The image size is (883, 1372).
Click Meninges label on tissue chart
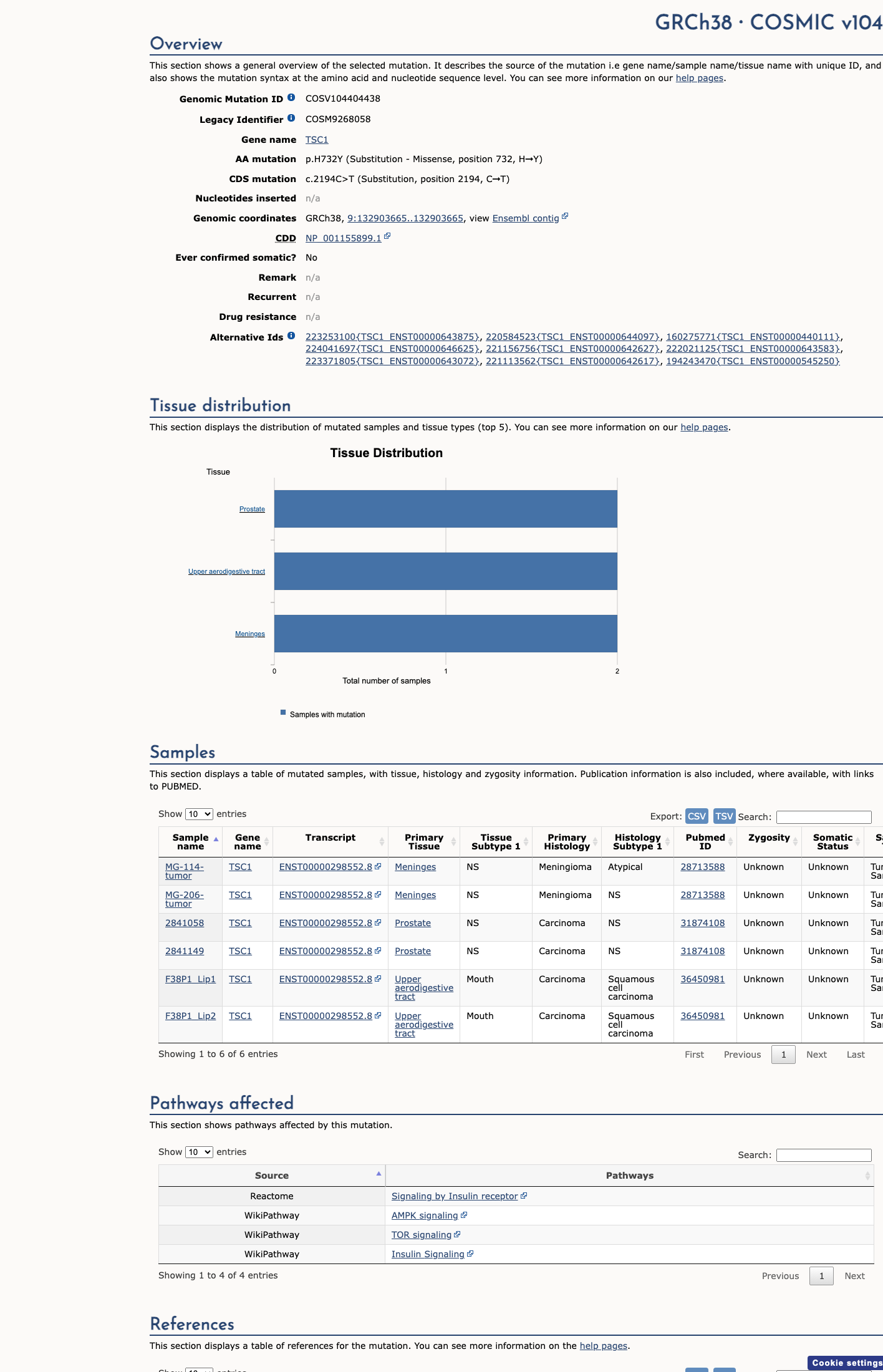[250, 634]
